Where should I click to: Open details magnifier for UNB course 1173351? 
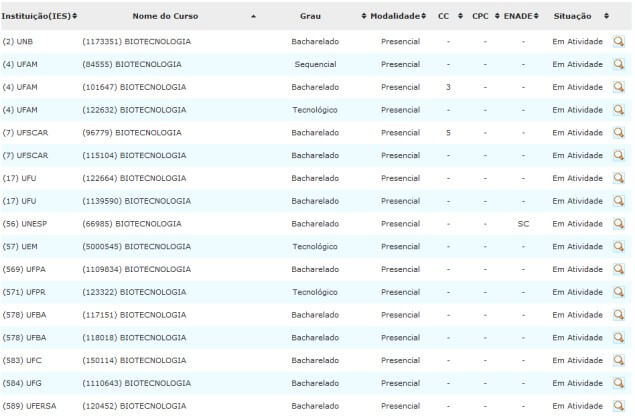(618, 41)
